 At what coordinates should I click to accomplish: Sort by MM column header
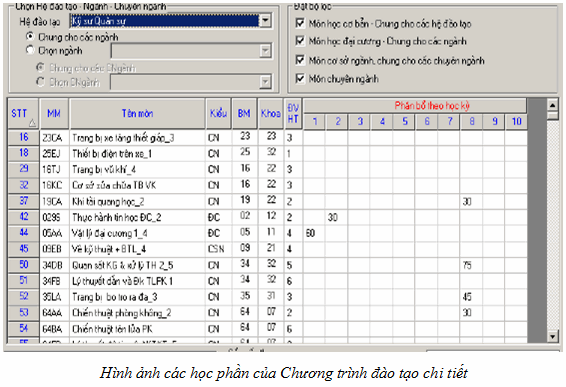tap(54, 114)
